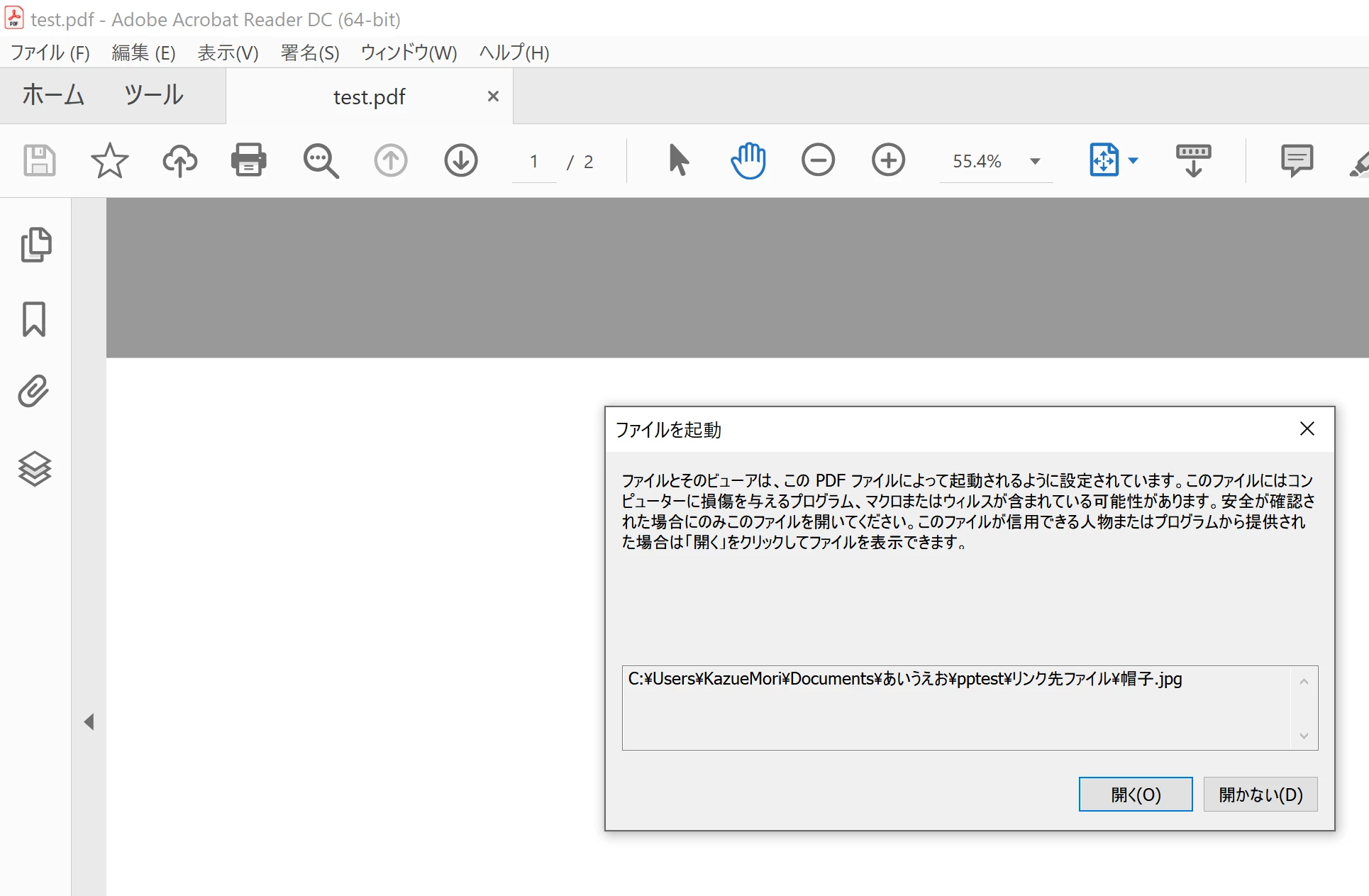Click the page number input field
This screenshot has width=1369, height=896.
tap(534, 162)
